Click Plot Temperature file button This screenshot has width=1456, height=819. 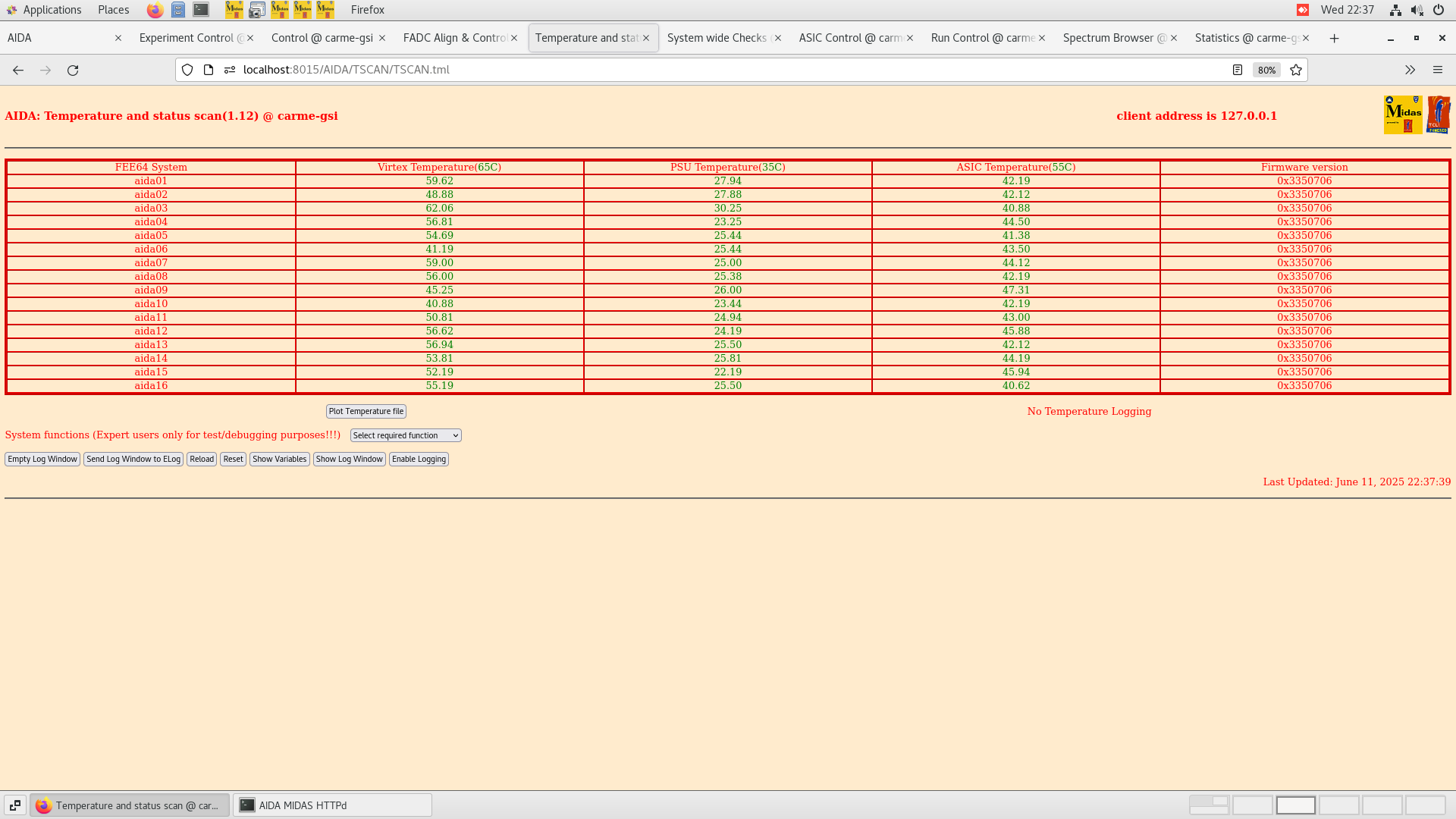[366, 411]
